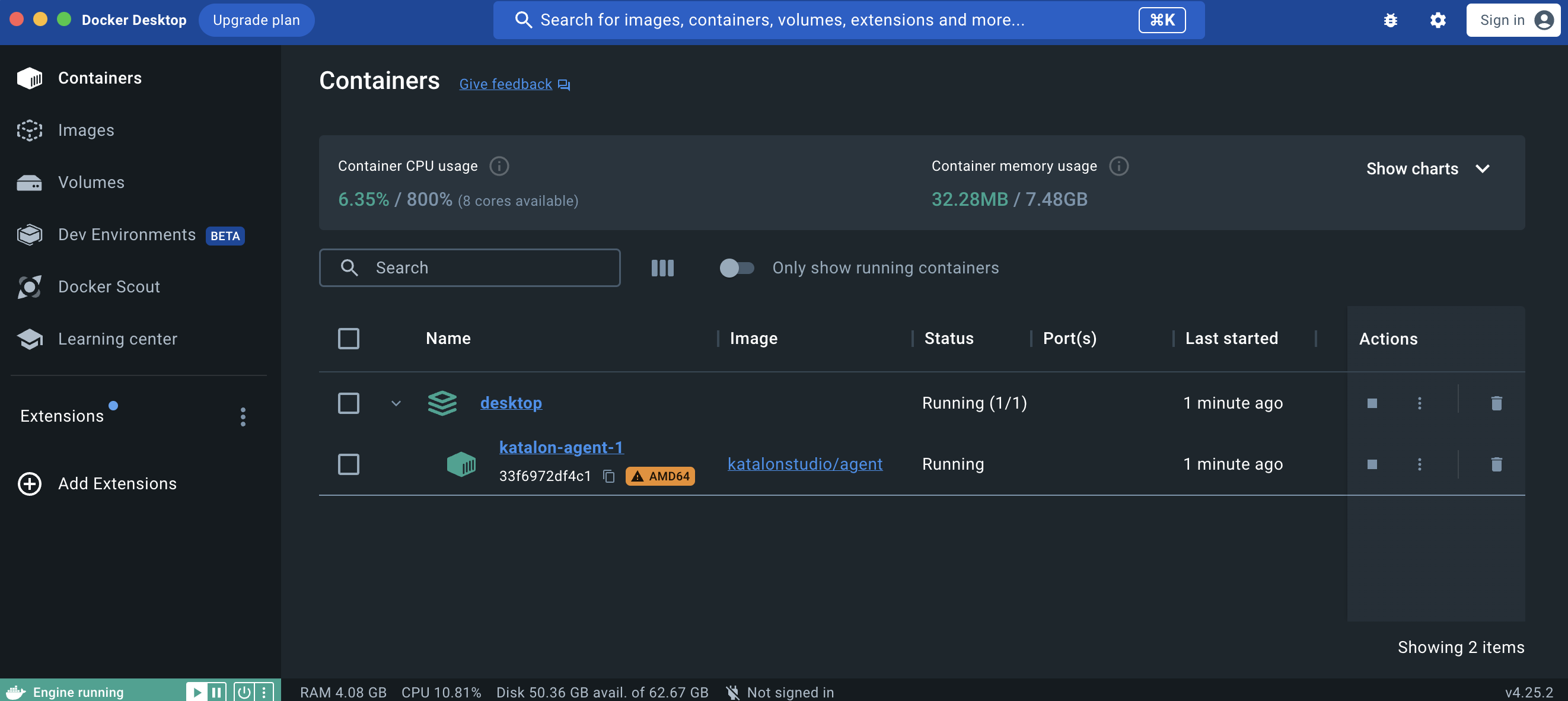
Task: Open the Extensions options menu
Action: pyautogui.click(x=243, y=416)
